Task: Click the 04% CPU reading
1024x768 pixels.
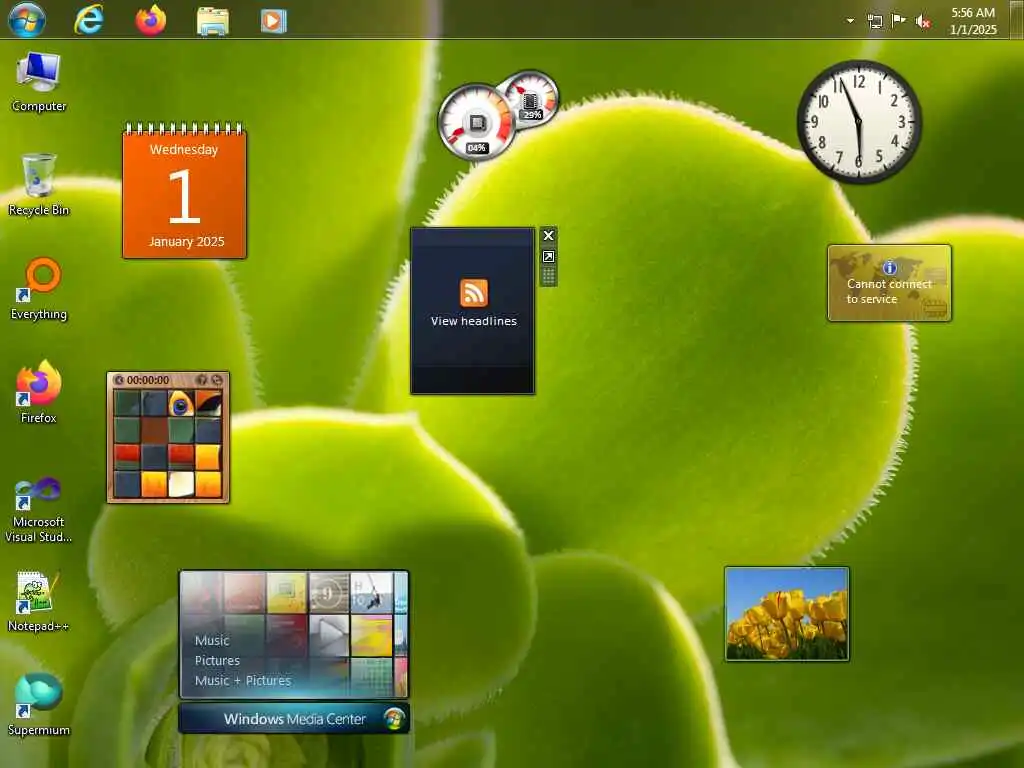Action: click(x=477, y=148)
